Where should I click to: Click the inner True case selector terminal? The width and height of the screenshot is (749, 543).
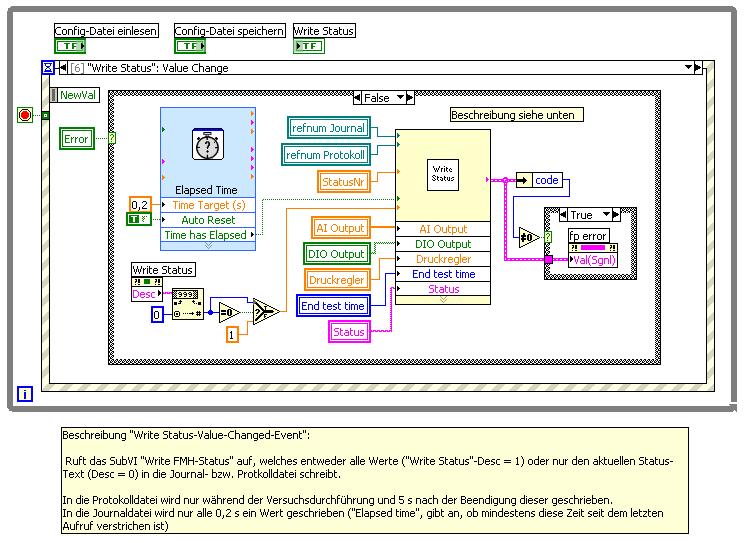(548, 237)
